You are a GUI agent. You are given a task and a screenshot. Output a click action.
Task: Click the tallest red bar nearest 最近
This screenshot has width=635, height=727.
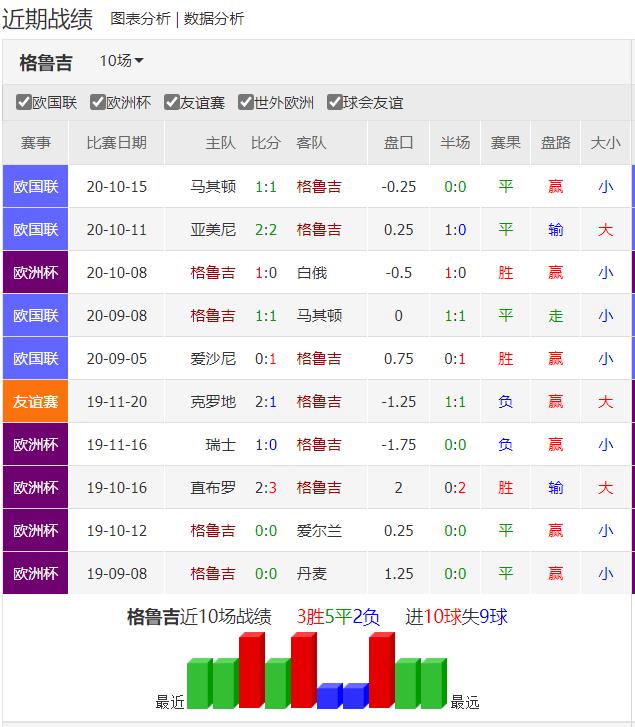(x=251, y=670)
